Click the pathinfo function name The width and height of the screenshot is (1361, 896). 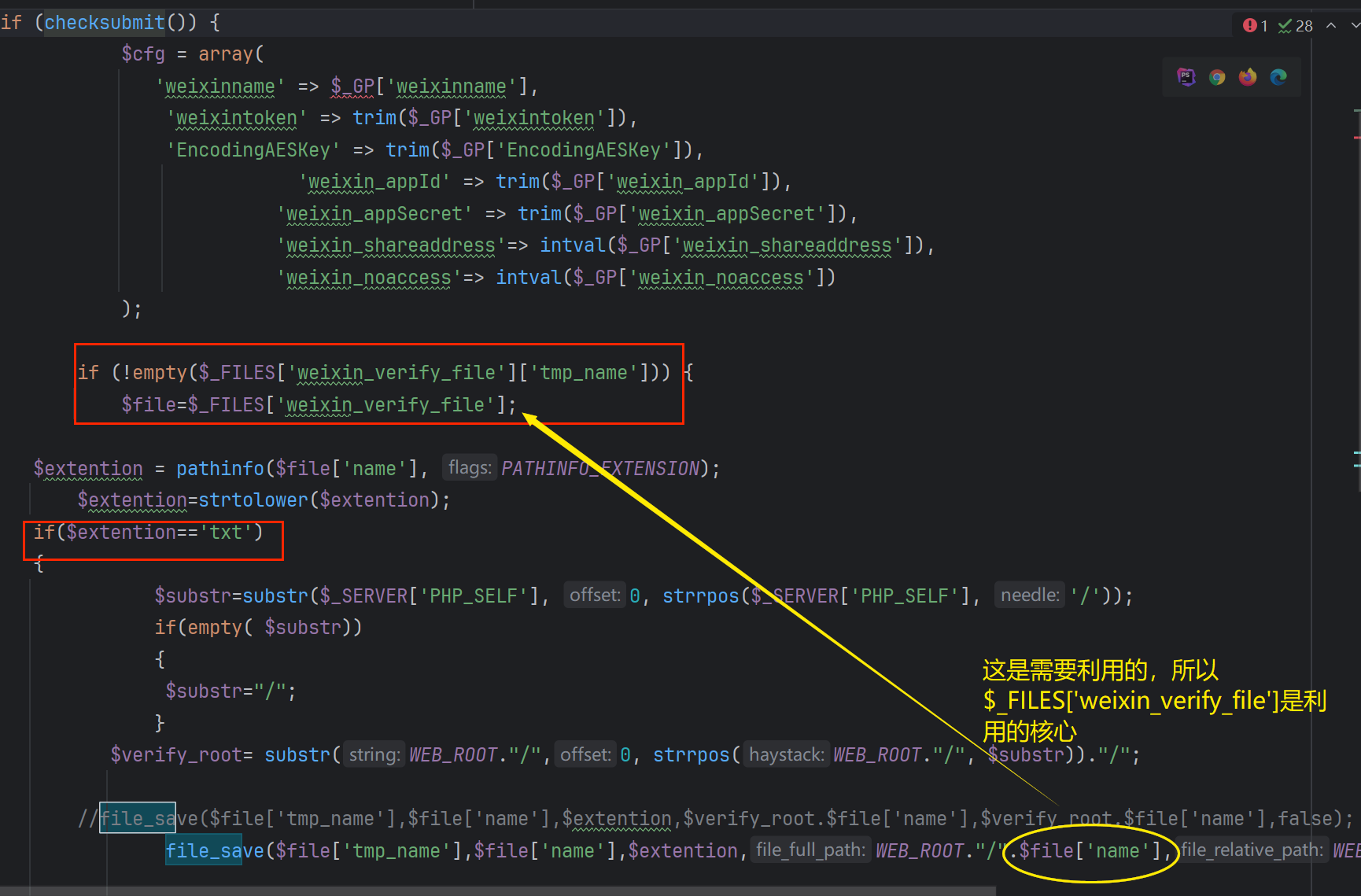point(219,468)
